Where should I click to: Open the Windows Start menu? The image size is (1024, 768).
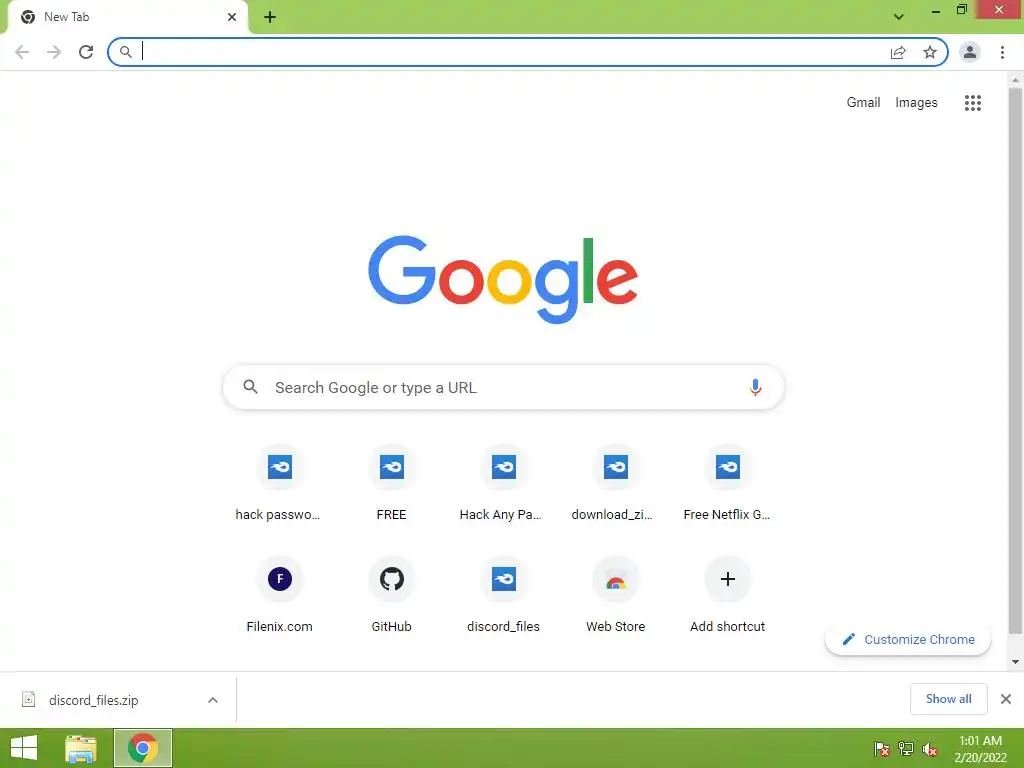click(x=24, y=748)
